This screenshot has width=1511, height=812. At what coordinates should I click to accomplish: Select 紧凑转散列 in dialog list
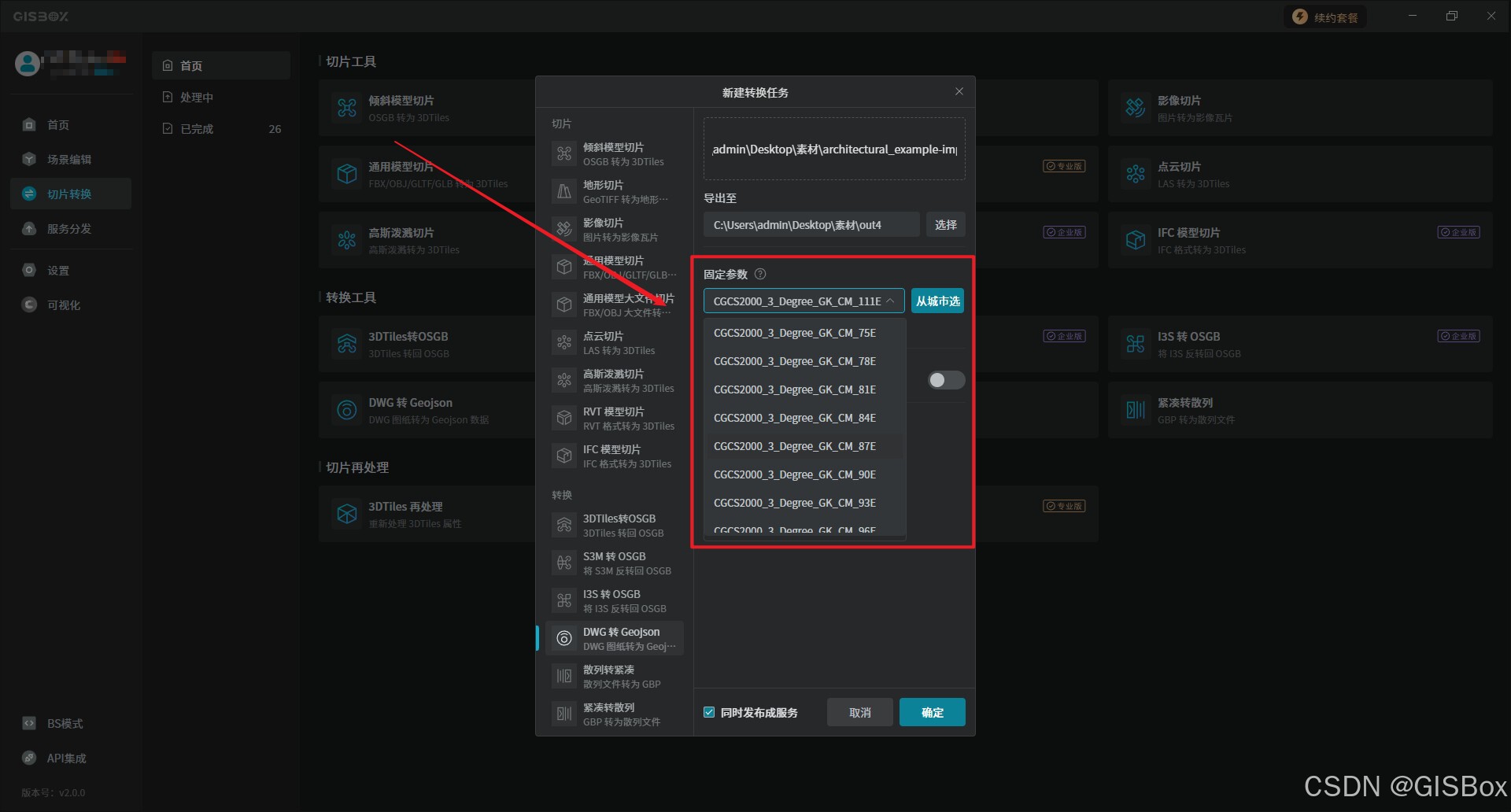615,714
